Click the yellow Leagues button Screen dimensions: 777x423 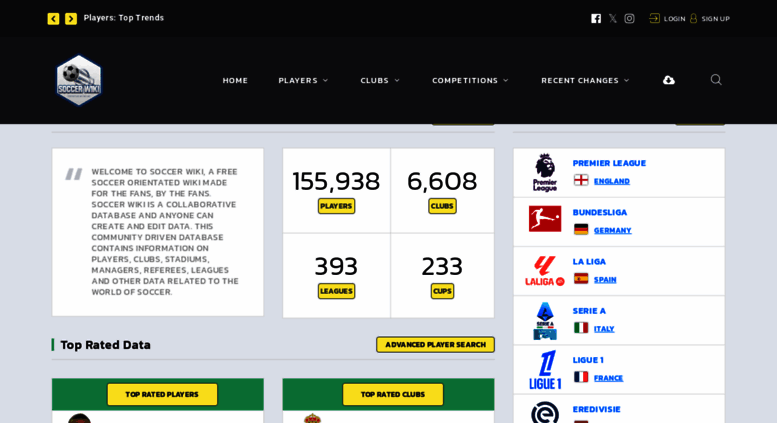click(x=336, y=291)
